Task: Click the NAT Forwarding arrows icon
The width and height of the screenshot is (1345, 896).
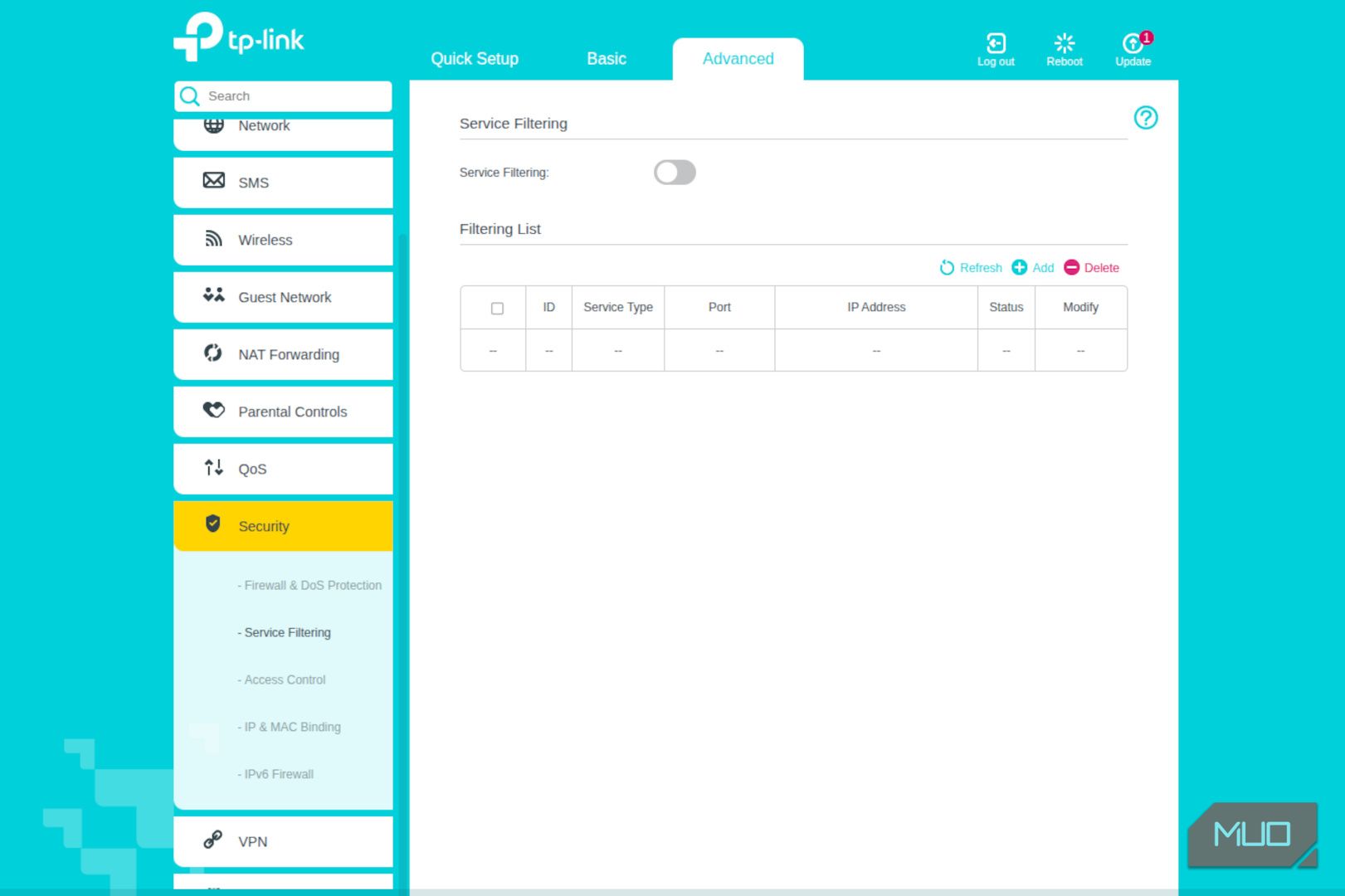Action: pos(213,353)
